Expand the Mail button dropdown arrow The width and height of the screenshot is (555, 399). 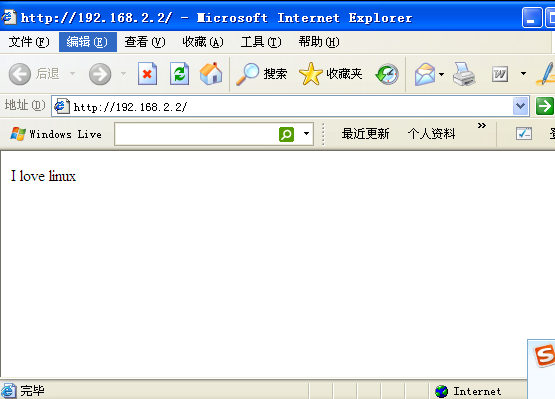(441, 74)
